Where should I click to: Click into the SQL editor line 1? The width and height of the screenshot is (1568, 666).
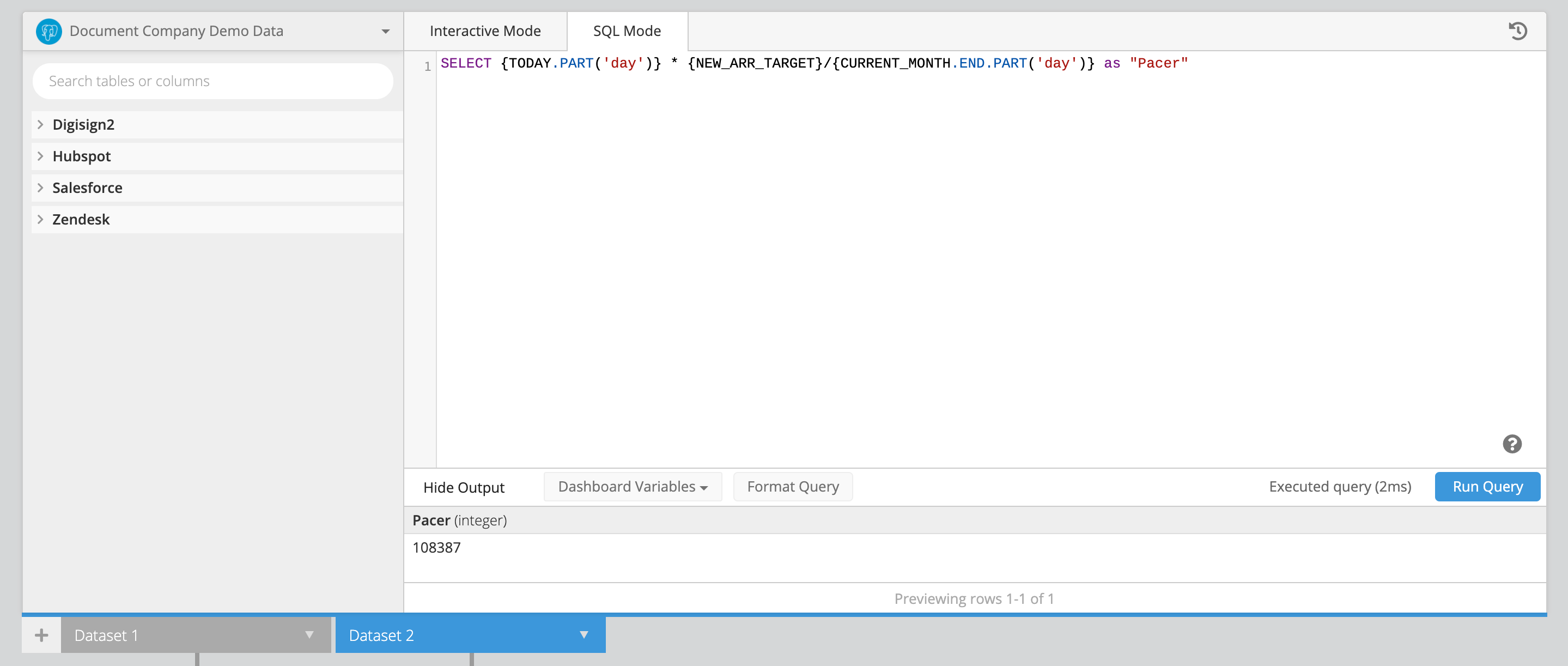click(x=814, y=63)
